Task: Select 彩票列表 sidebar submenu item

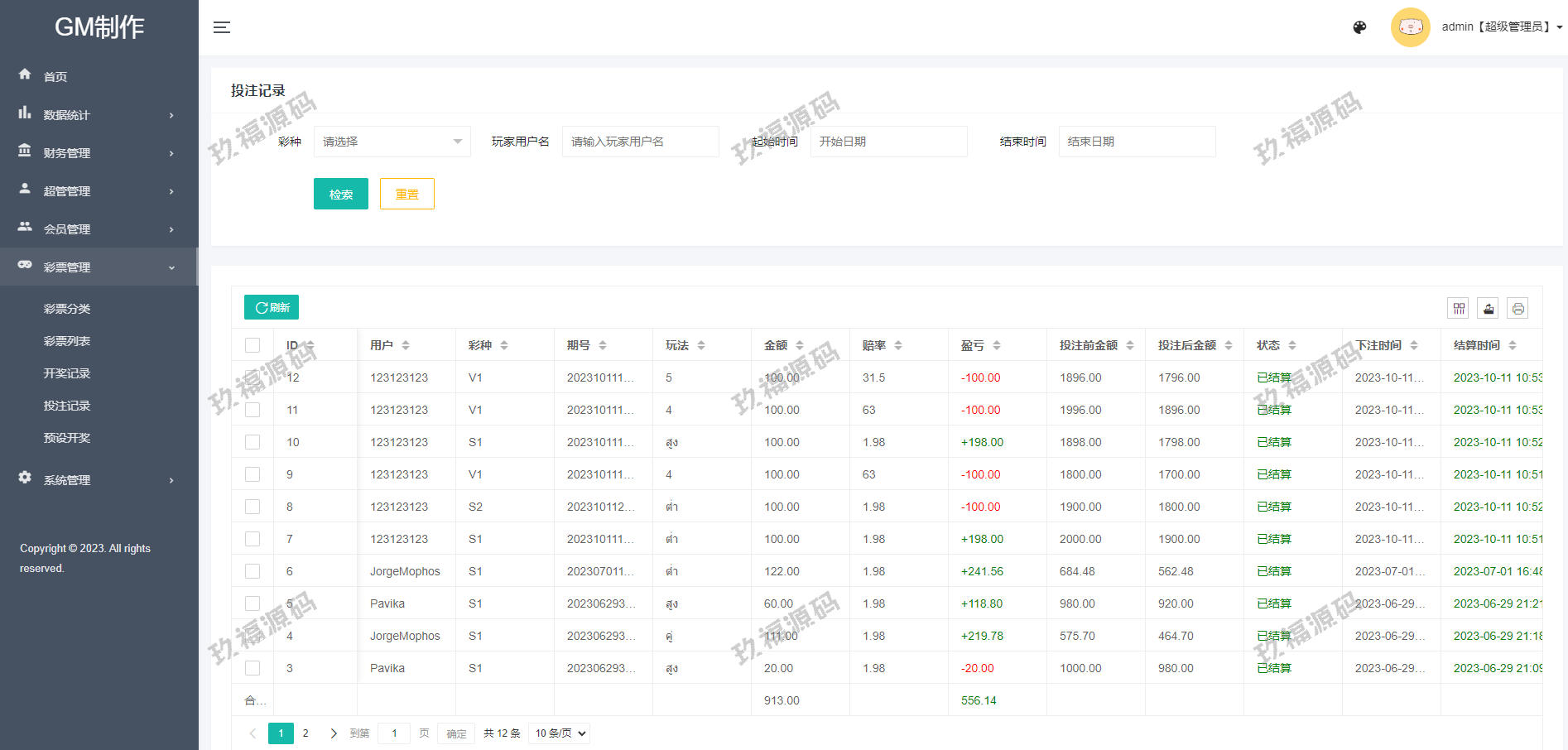Action: coord(67,341)
